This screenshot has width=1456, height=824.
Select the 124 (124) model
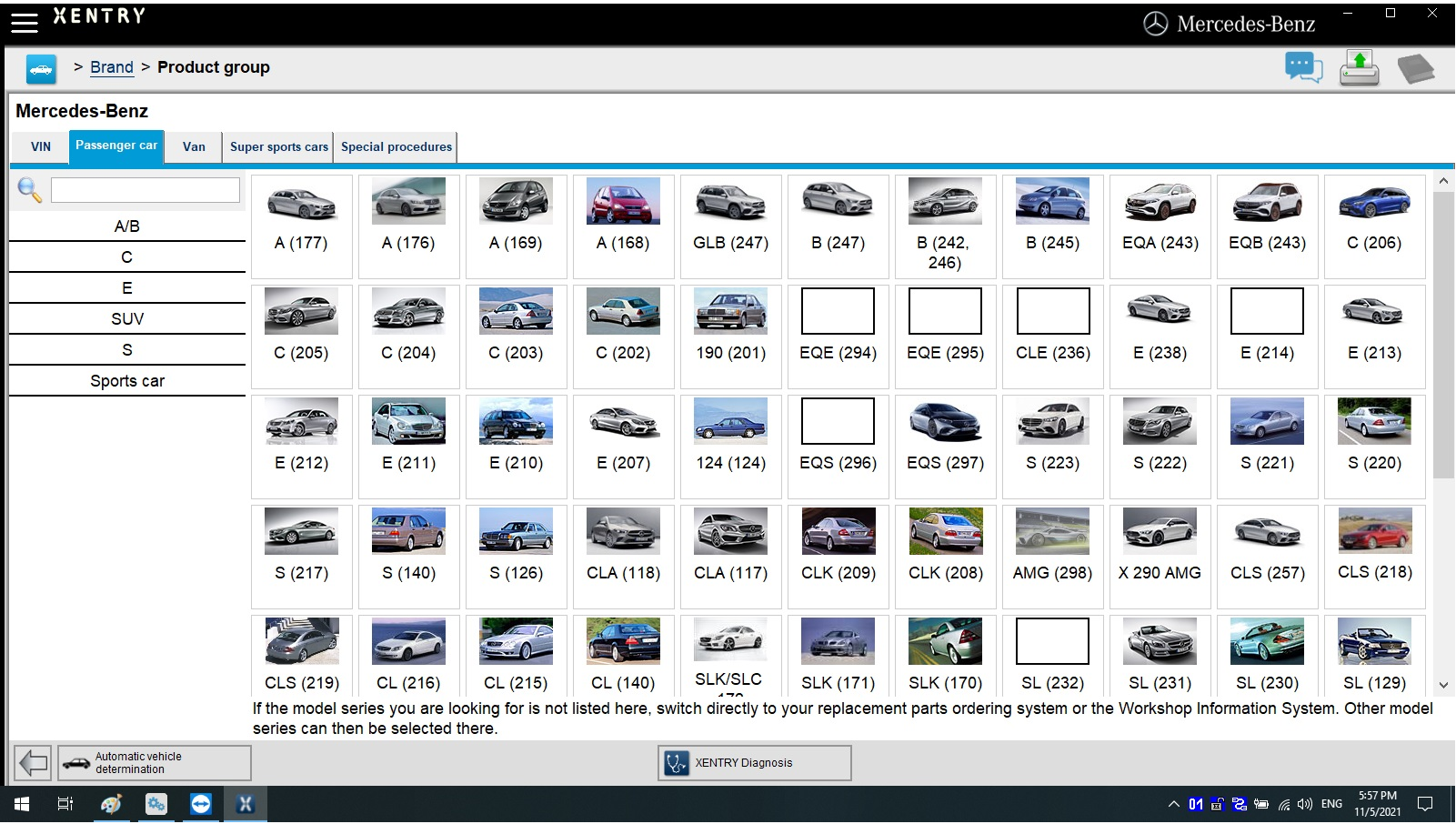tap(731, 447)
